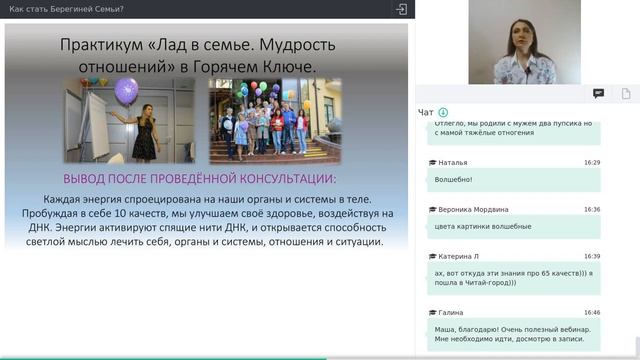Click the username Наталья in chat
The height and width of the screenshot is (360, 640).
(453, 162)
